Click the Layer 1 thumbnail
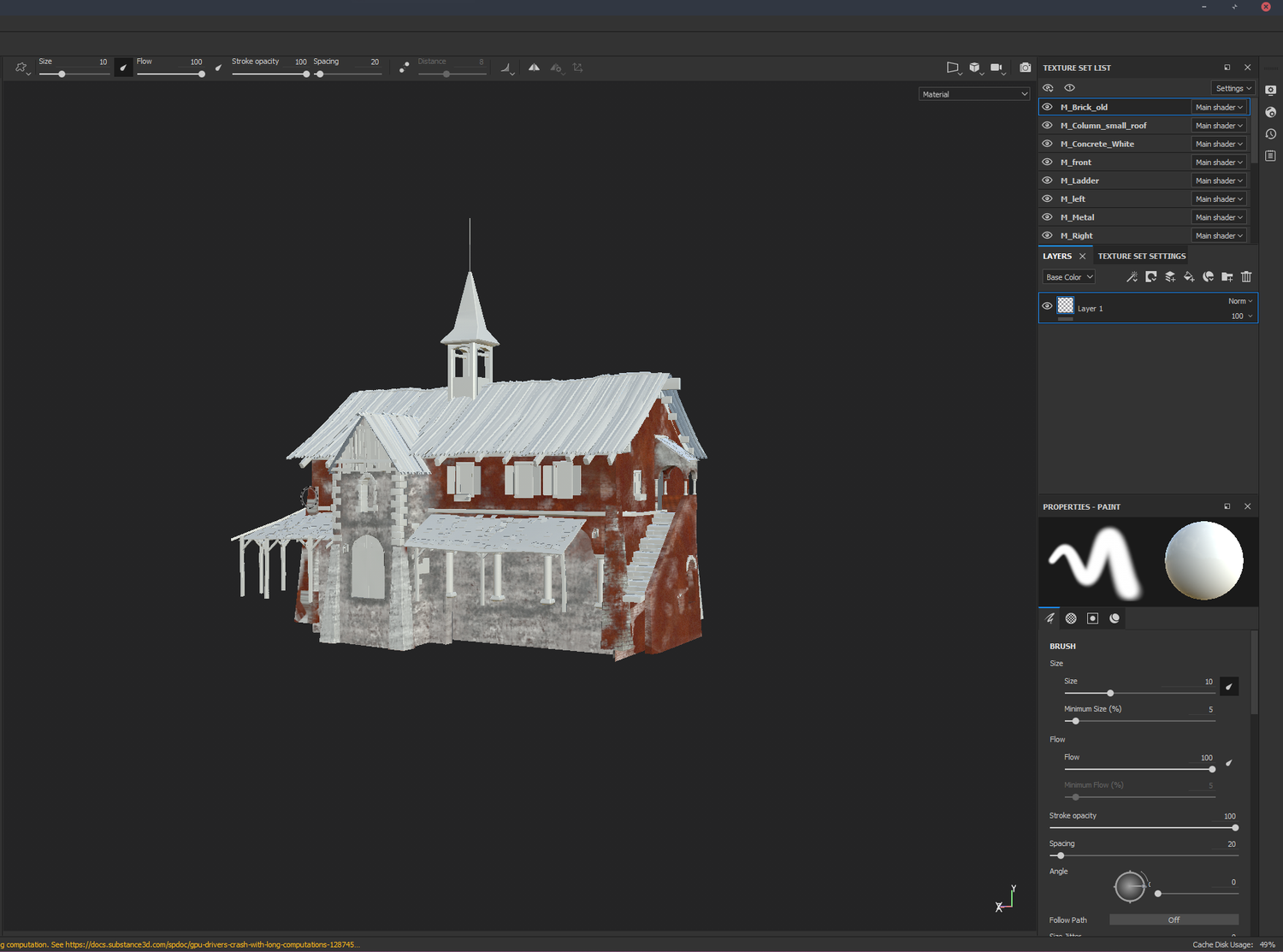 tap(1065, 307)
